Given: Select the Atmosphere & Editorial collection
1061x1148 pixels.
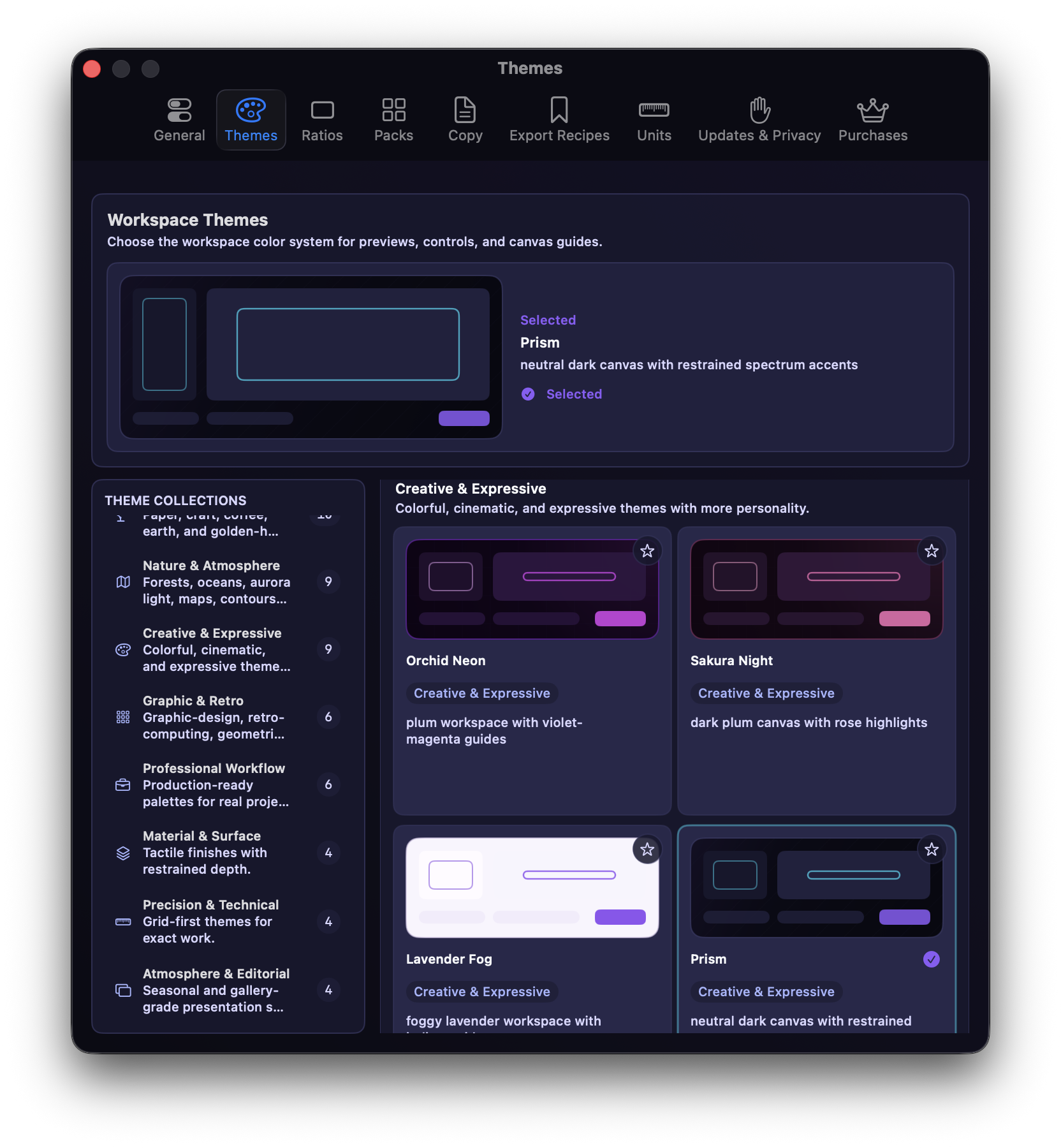Looking at the screenshot, I should coord(228,990).
